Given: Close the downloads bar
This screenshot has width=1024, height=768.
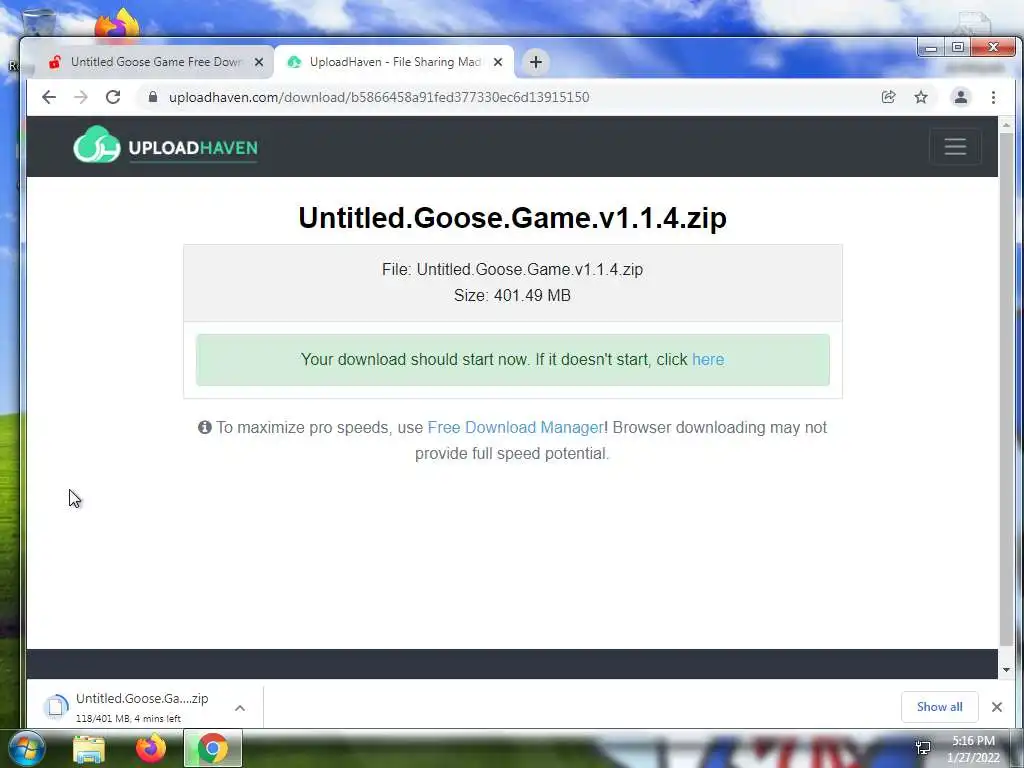Looking at the screenshot, I should click(x=997, y=707).
